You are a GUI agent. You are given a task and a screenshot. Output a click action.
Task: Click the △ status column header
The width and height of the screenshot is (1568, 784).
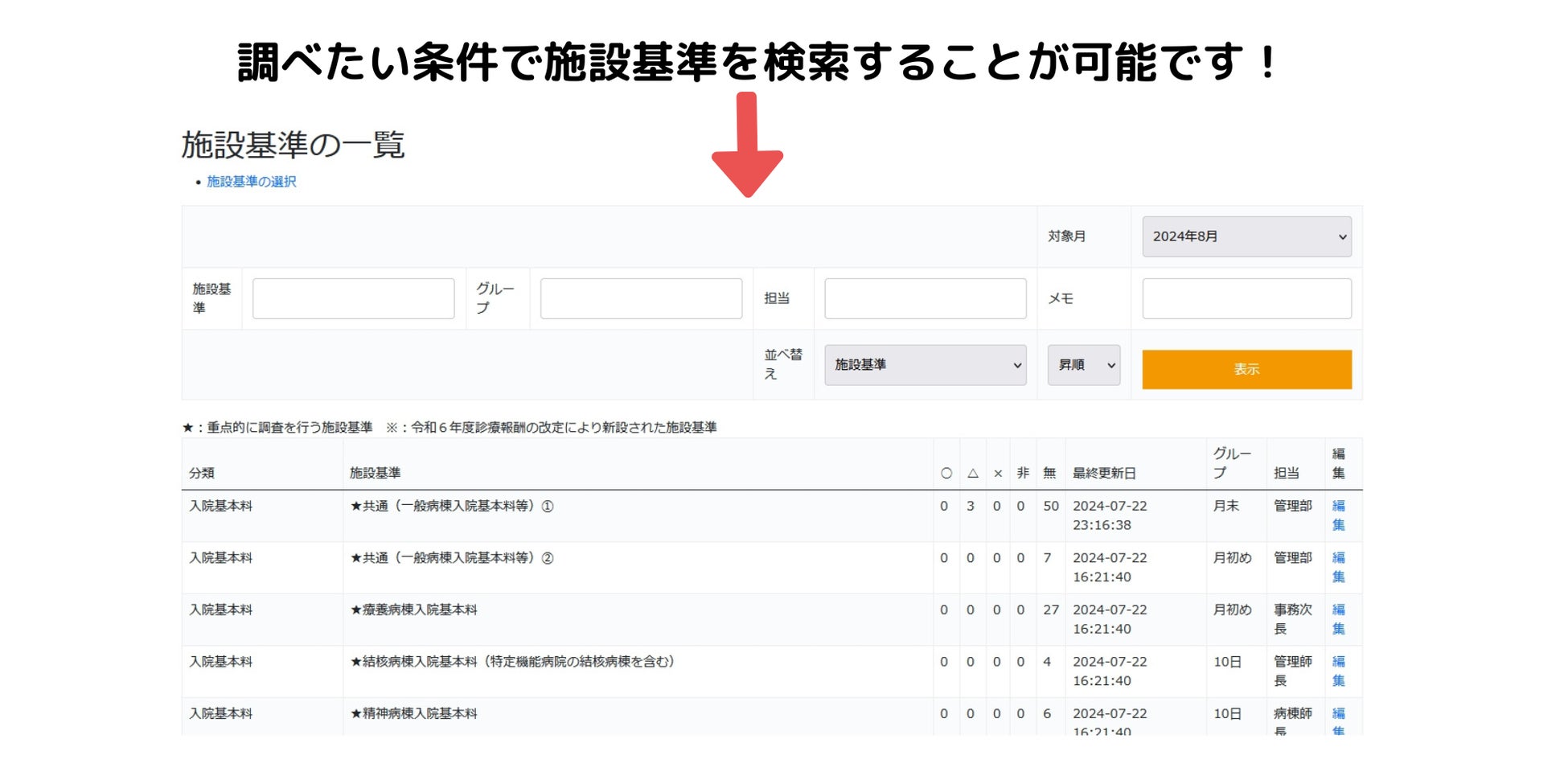click(973, 474)
